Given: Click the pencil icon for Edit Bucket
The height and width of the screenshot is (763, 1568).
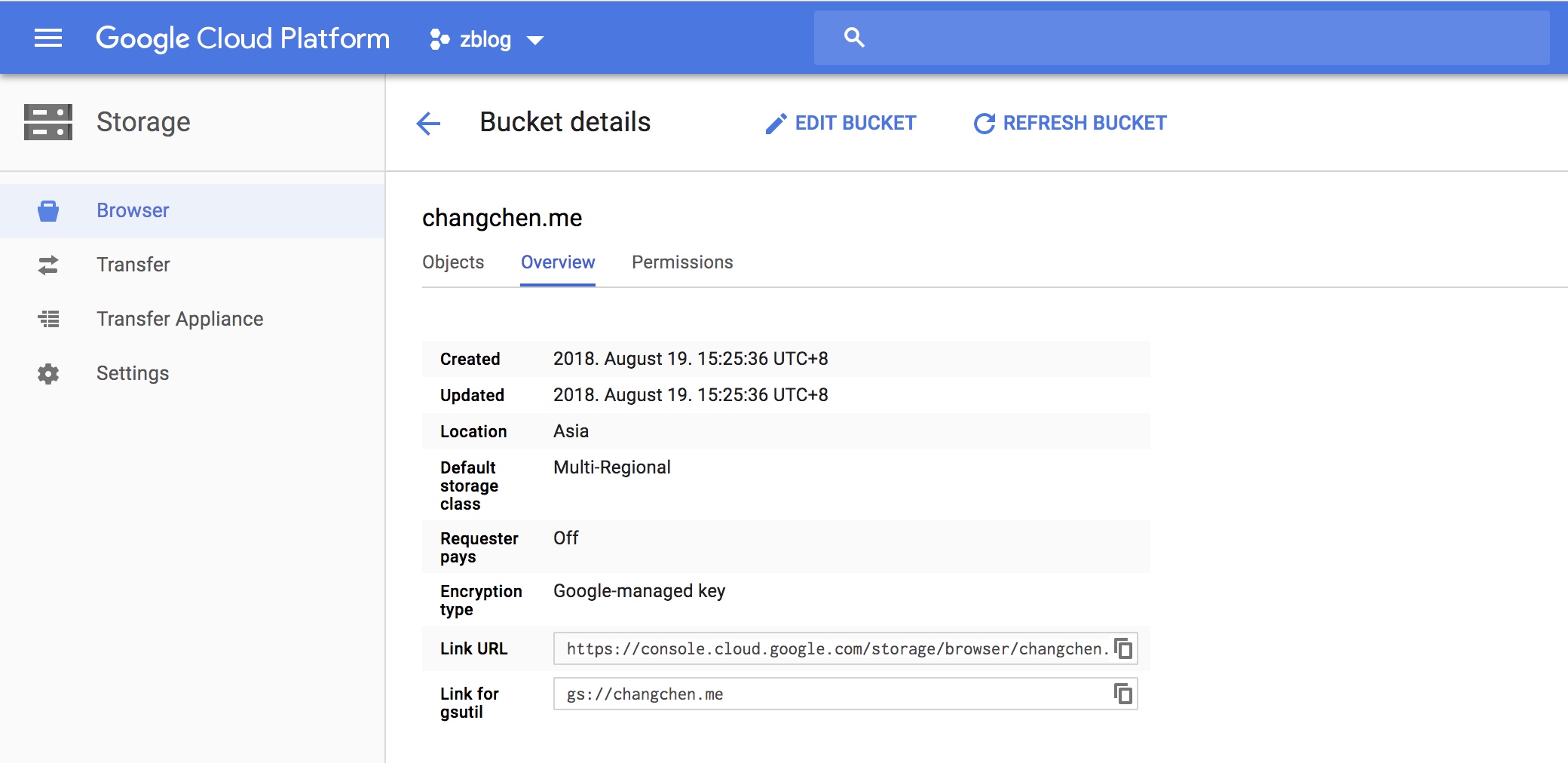Looking at the screenshot, I should click(776, 124).
